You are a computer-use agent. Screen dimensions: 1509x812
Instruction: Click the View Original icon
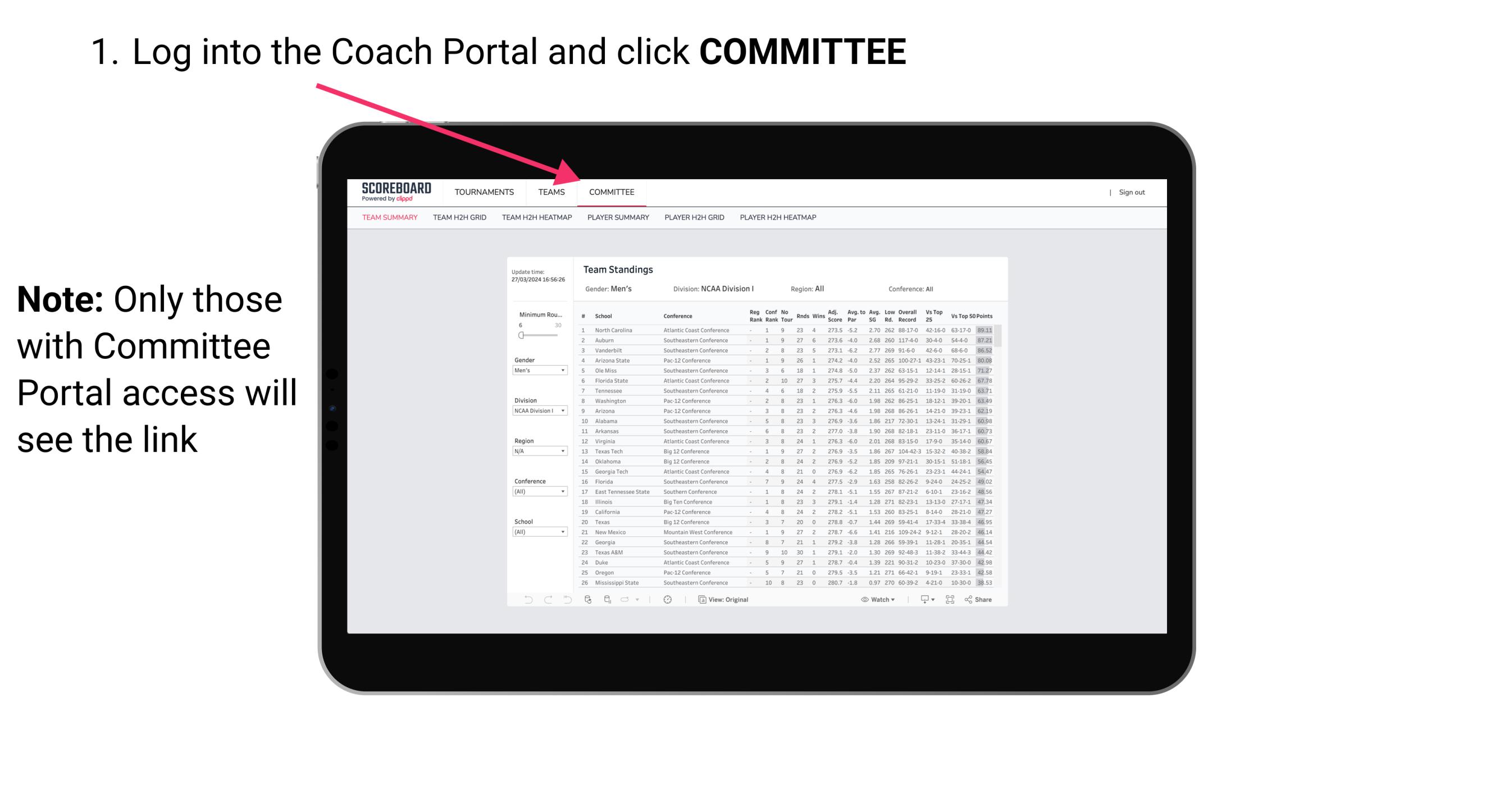(x=700, y=601)
